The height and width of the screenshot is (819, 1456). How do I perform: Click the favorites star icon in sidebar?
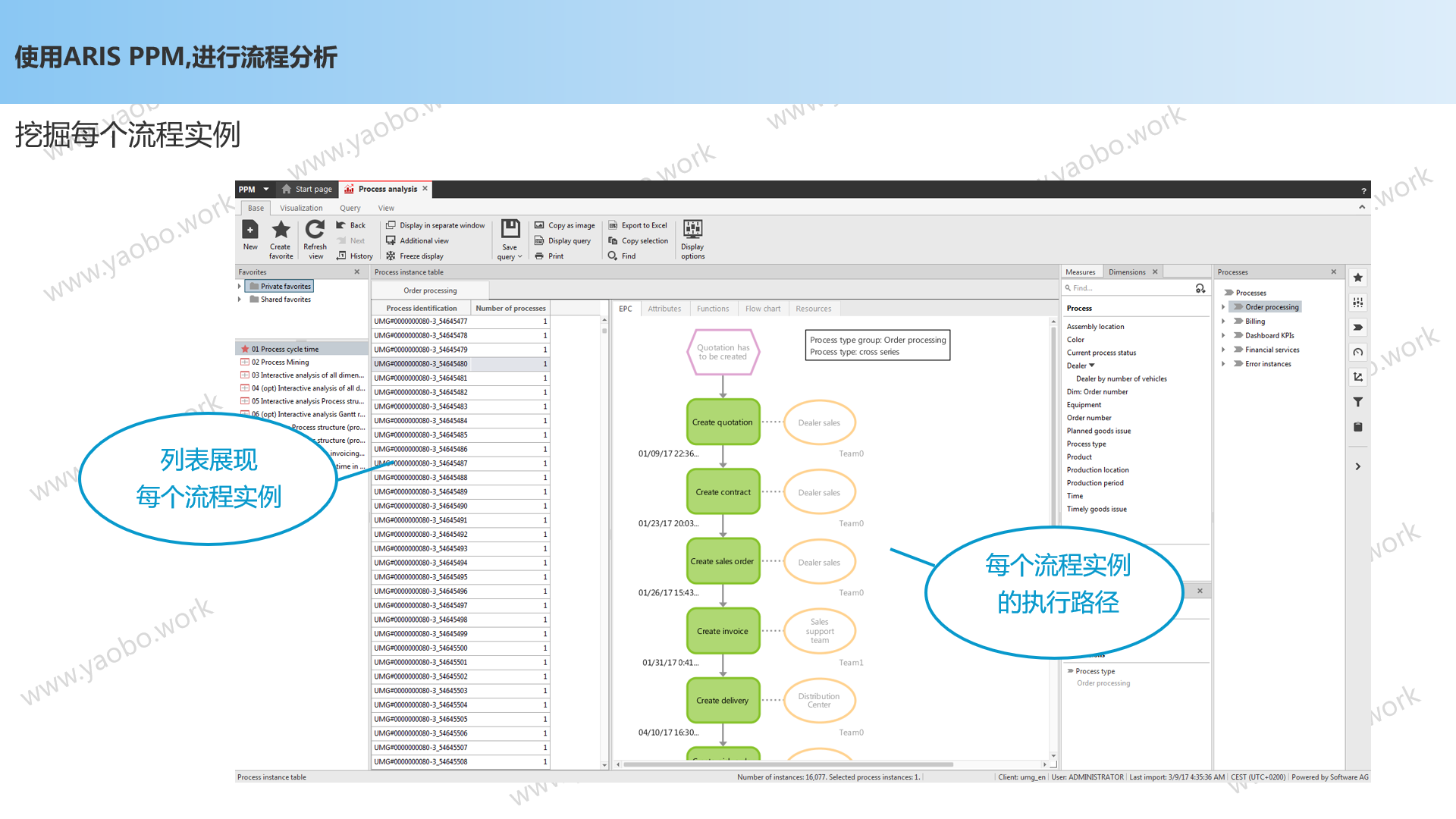tap(1358, 278)
